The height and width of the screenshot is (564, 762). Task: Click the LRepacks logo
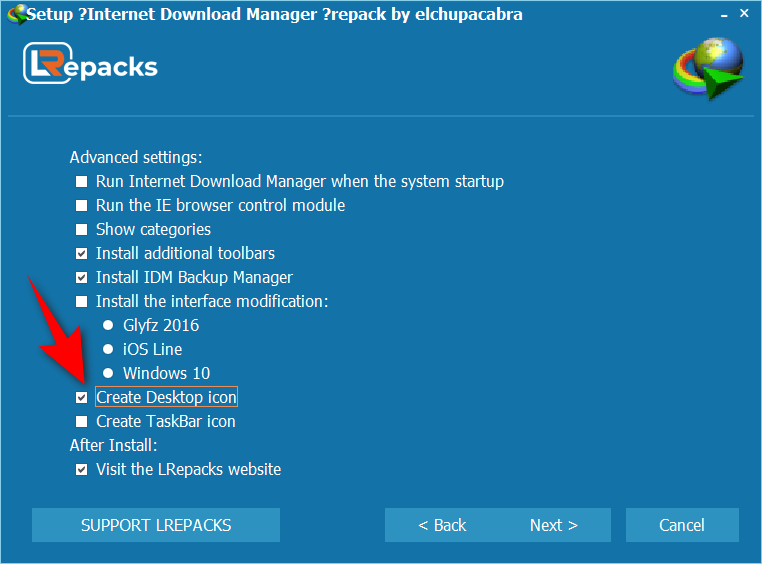coord(90,63)
